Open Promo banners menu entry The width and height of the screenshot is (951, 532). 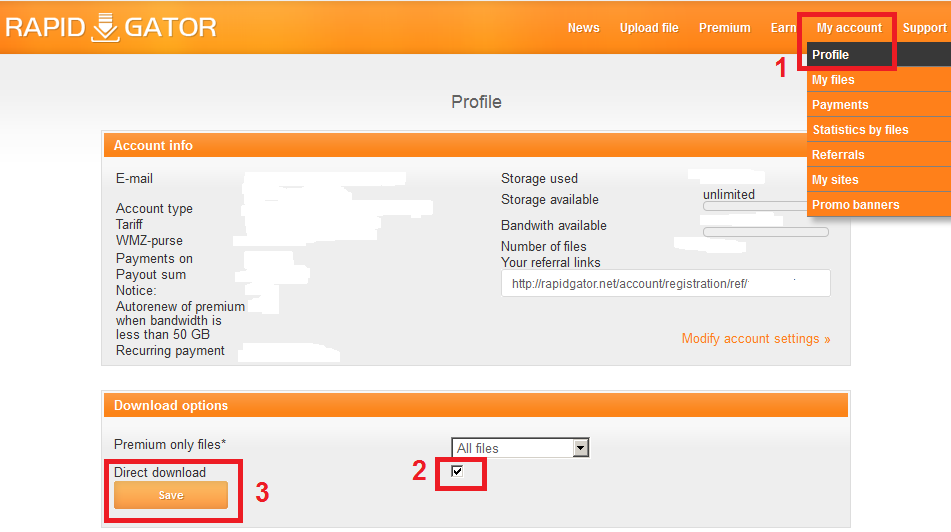point(879,204)
